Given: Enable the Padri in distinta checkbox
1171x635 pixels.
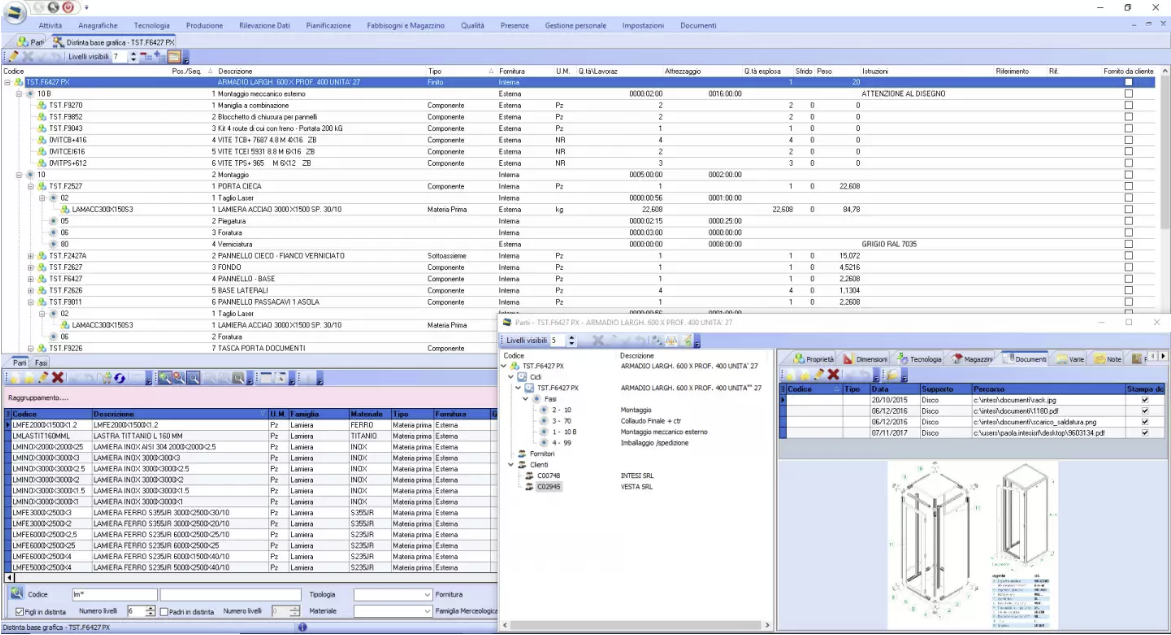Looking at the screenshot, I should [166, 610].
